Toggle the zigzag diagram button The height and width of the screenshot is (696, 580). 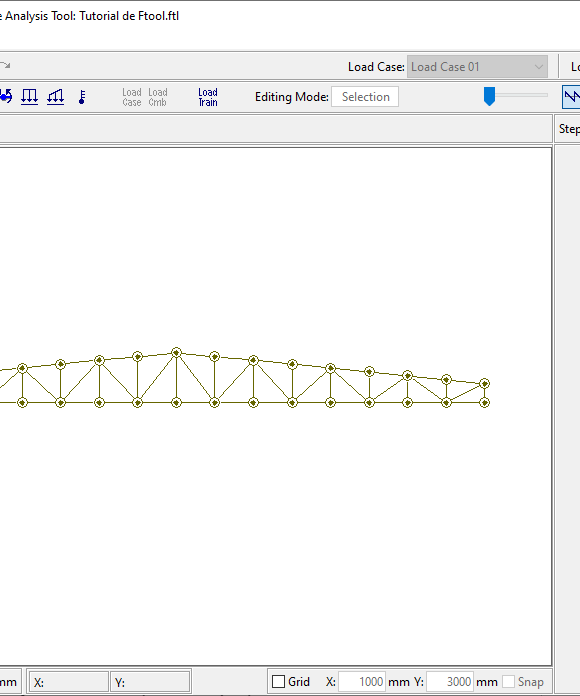[x=572, y=97]
